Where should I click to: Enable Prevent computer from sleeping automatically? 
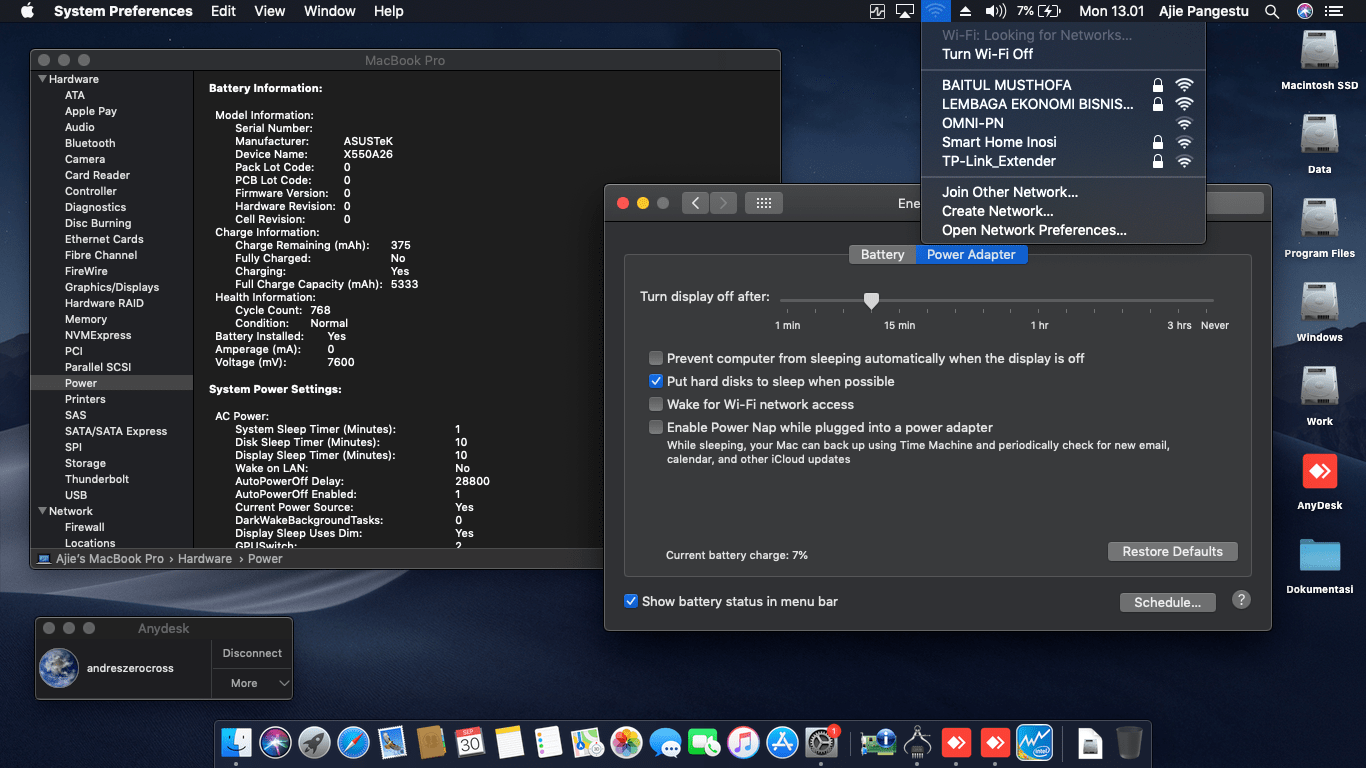click(x=656, y=358)
